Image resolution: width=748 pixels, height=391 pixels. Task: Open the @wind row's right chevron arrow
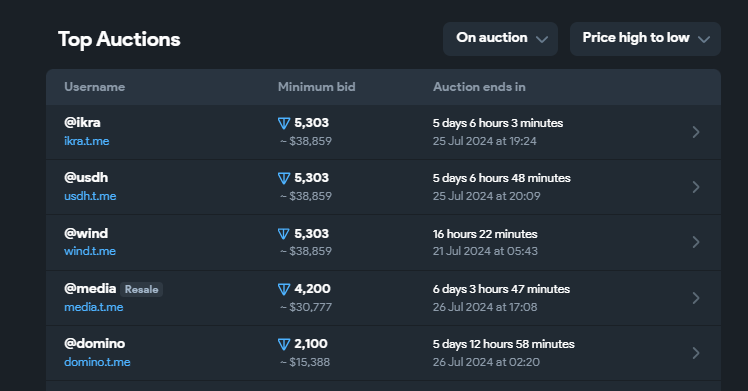coord(696,242)
